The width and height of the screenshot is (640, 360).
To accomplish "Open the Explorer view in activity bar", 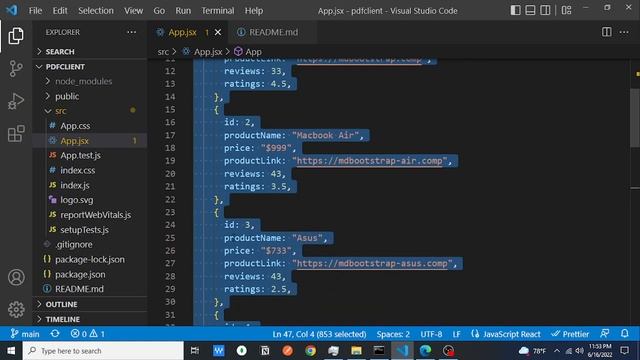I will coord(16,36).
